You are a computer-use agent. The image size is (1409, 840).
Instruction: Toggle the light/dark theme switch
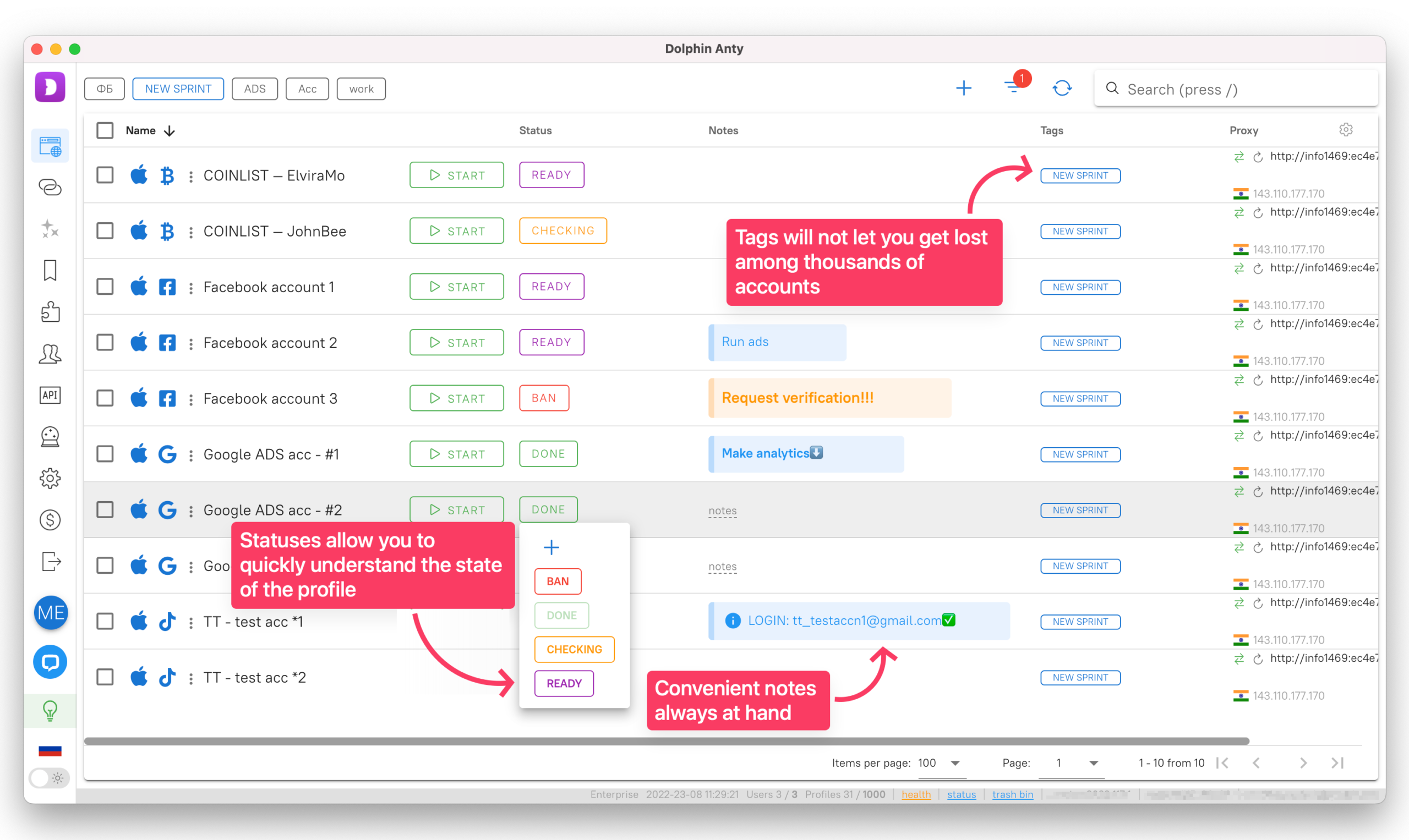(x=50, y=778)
